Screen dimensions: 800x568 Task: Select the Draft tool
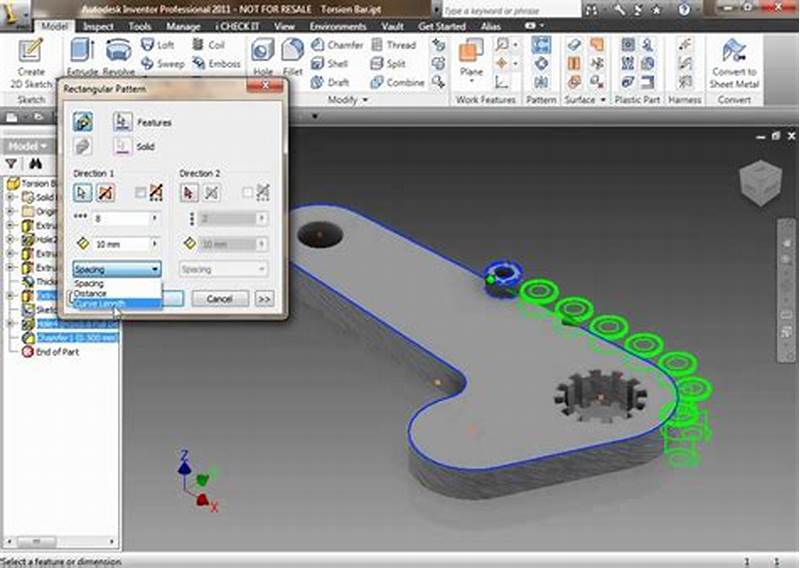point(330,82)
